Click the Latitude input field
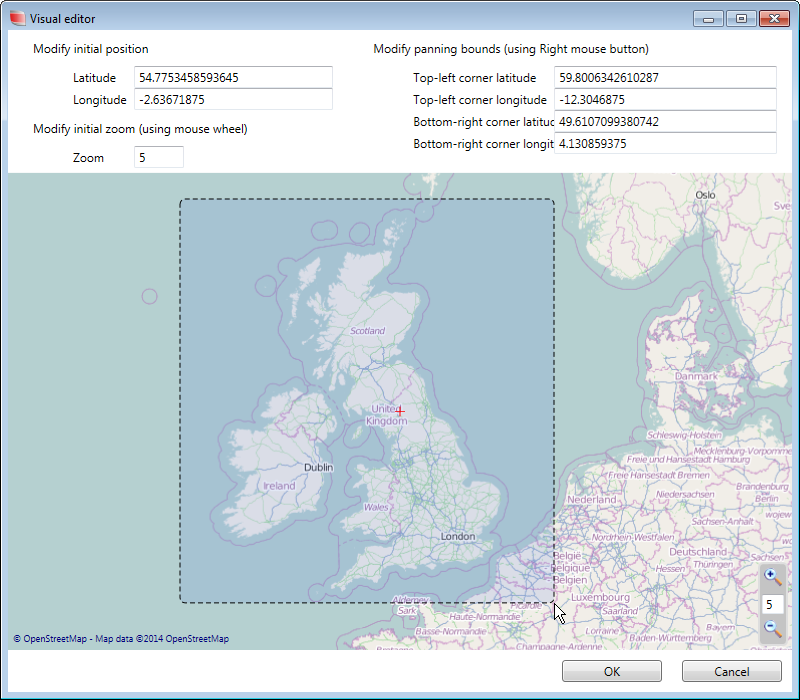Screen dimensions: 800x700 233,78
